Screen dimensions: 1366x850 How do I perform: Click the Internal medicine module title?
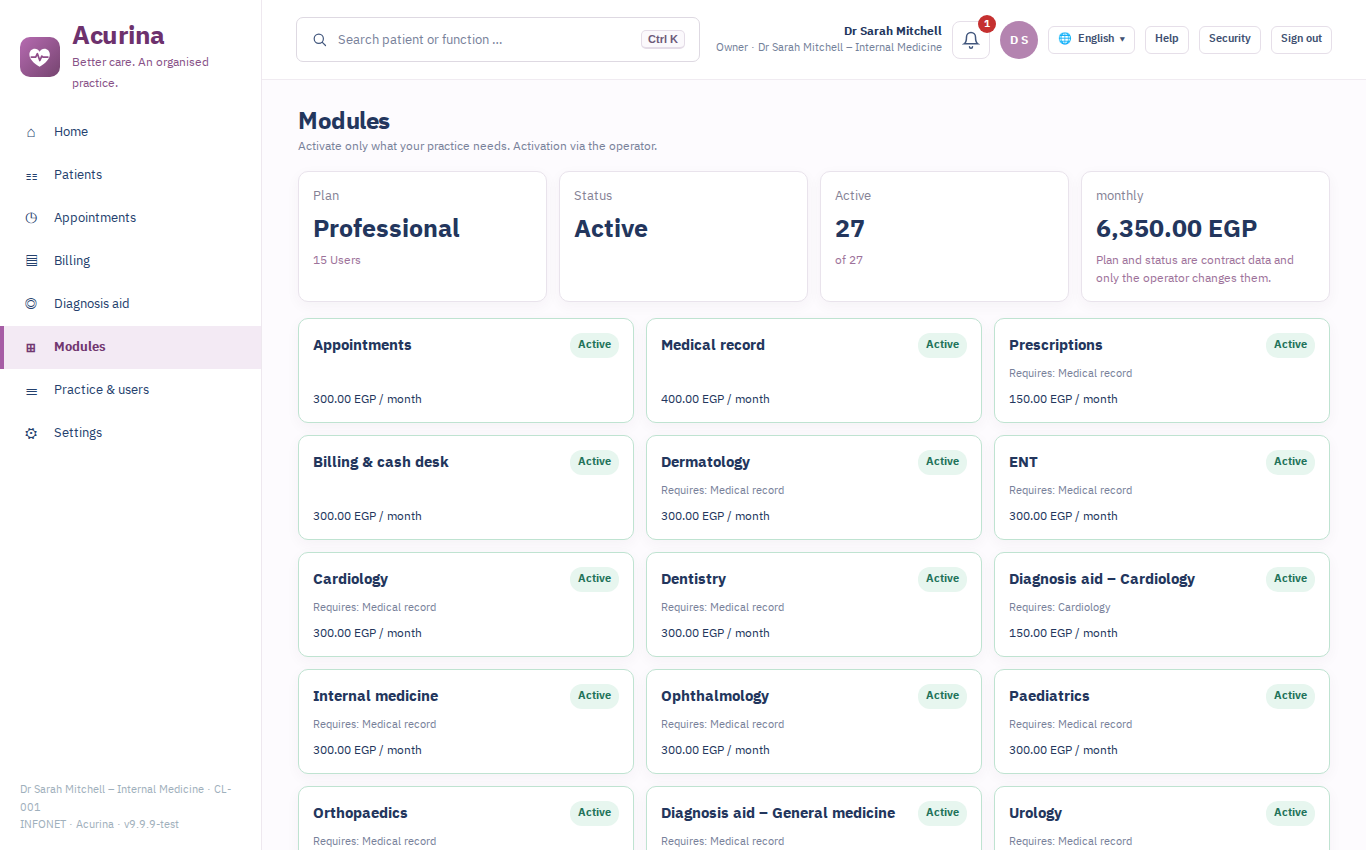pyautogui.click(x=375, y=696)
